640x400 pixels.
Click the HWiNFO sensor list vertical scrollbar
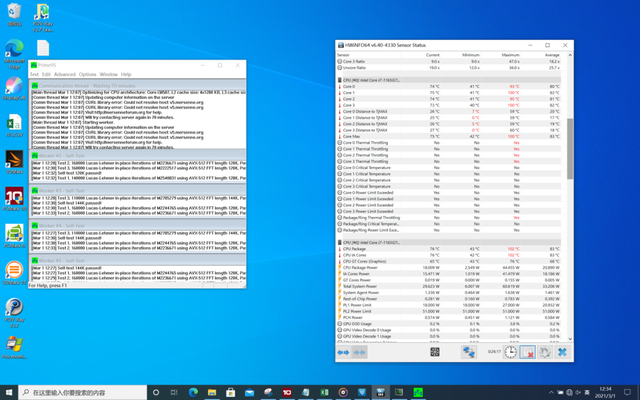click(570, 150)
